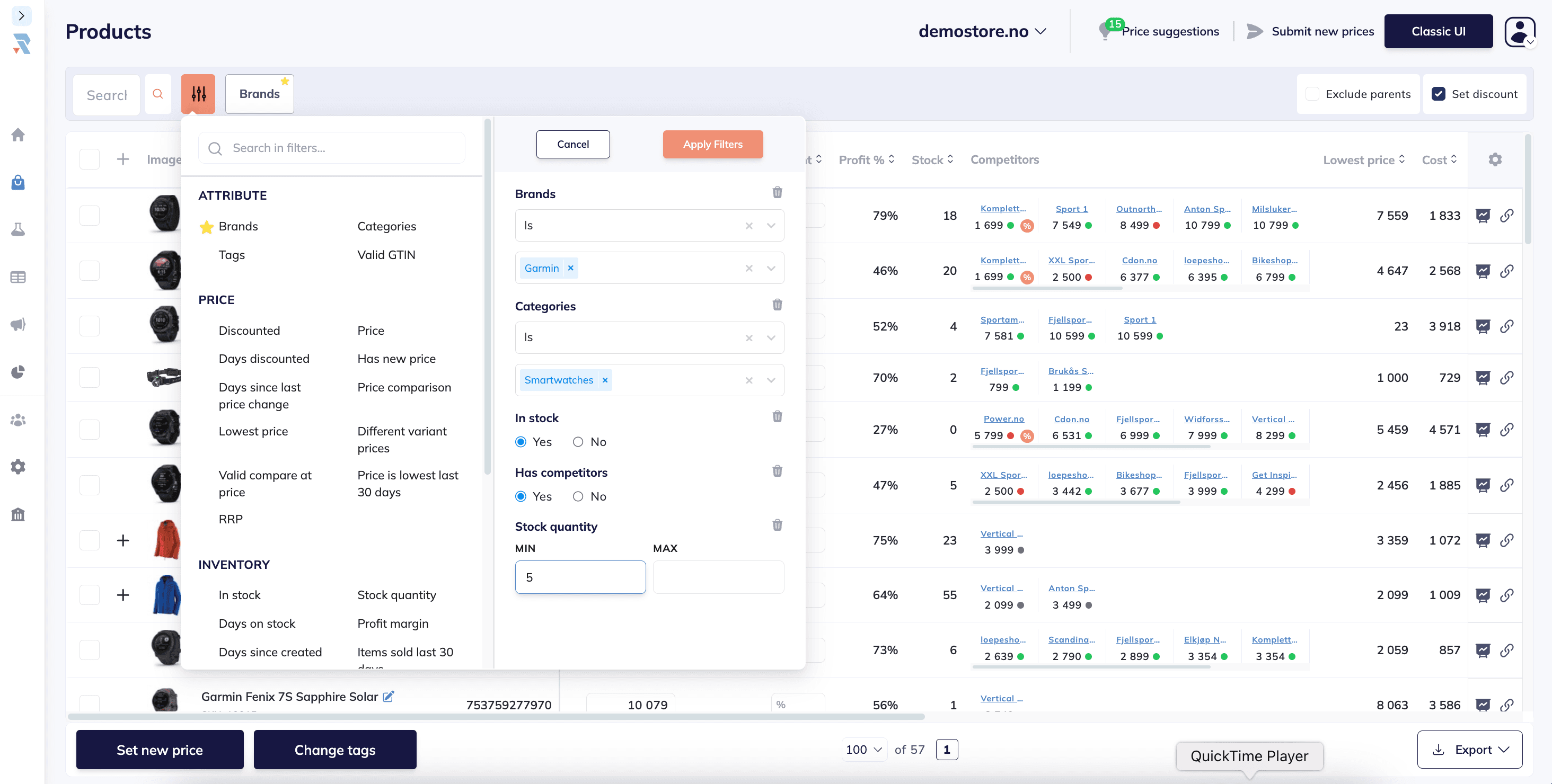Select No for Has competitors filter
Image resolution: width=1552 pixels, height=784 pixels.
point(578,496)
